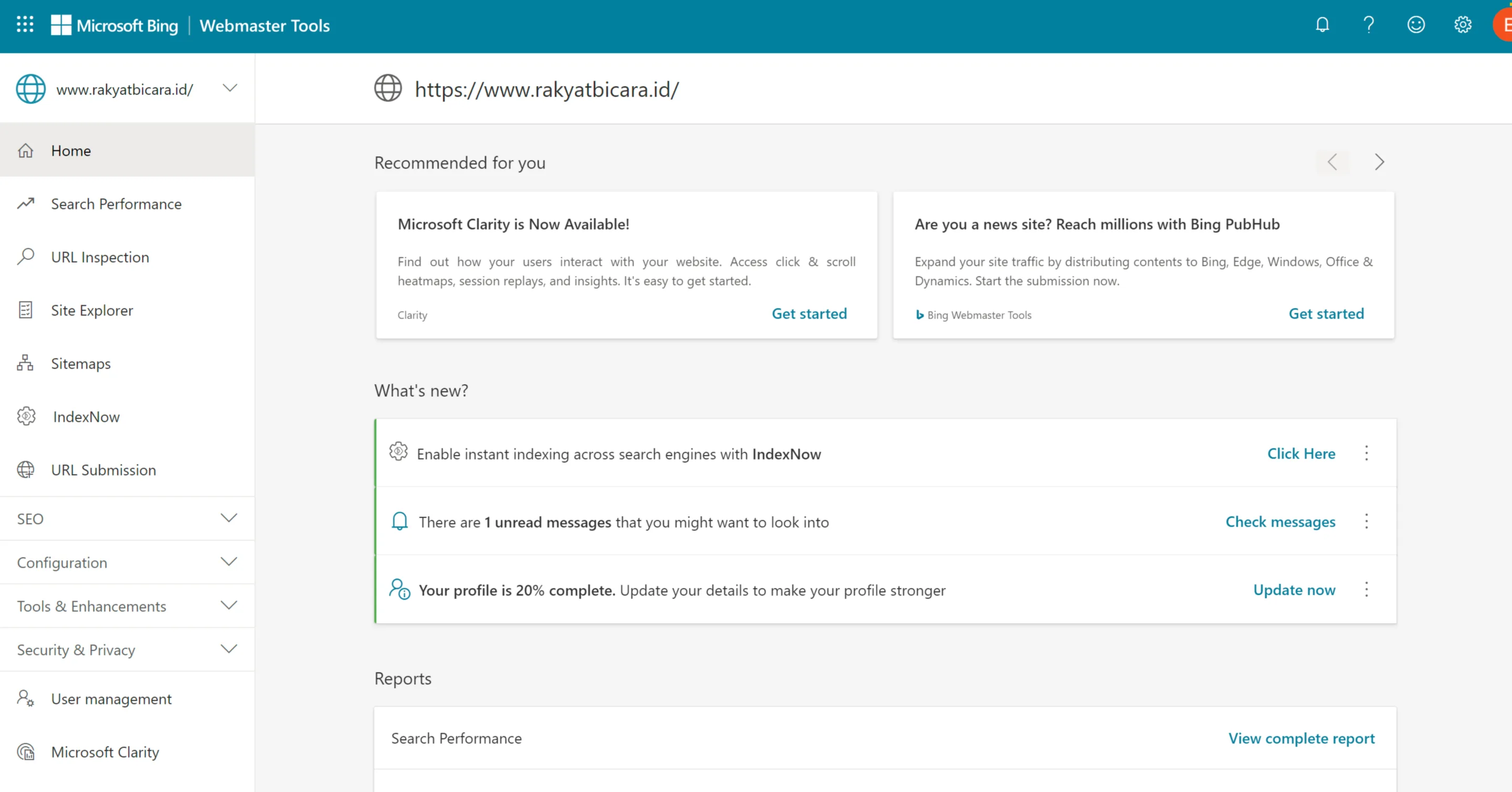Viewport: 1512px width, 792px height.
Task: Open Site Explorer page
Action: [x=128, y=310]
